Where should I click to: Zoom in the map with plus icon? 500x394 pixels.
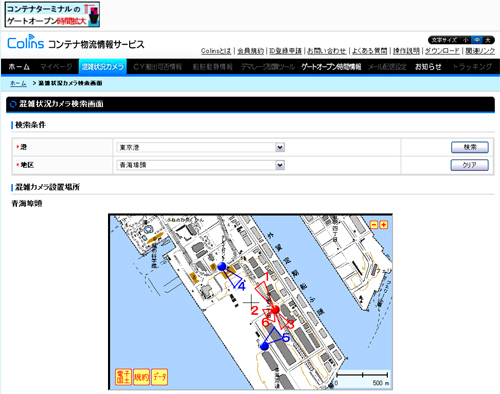(x=384, y=225)
